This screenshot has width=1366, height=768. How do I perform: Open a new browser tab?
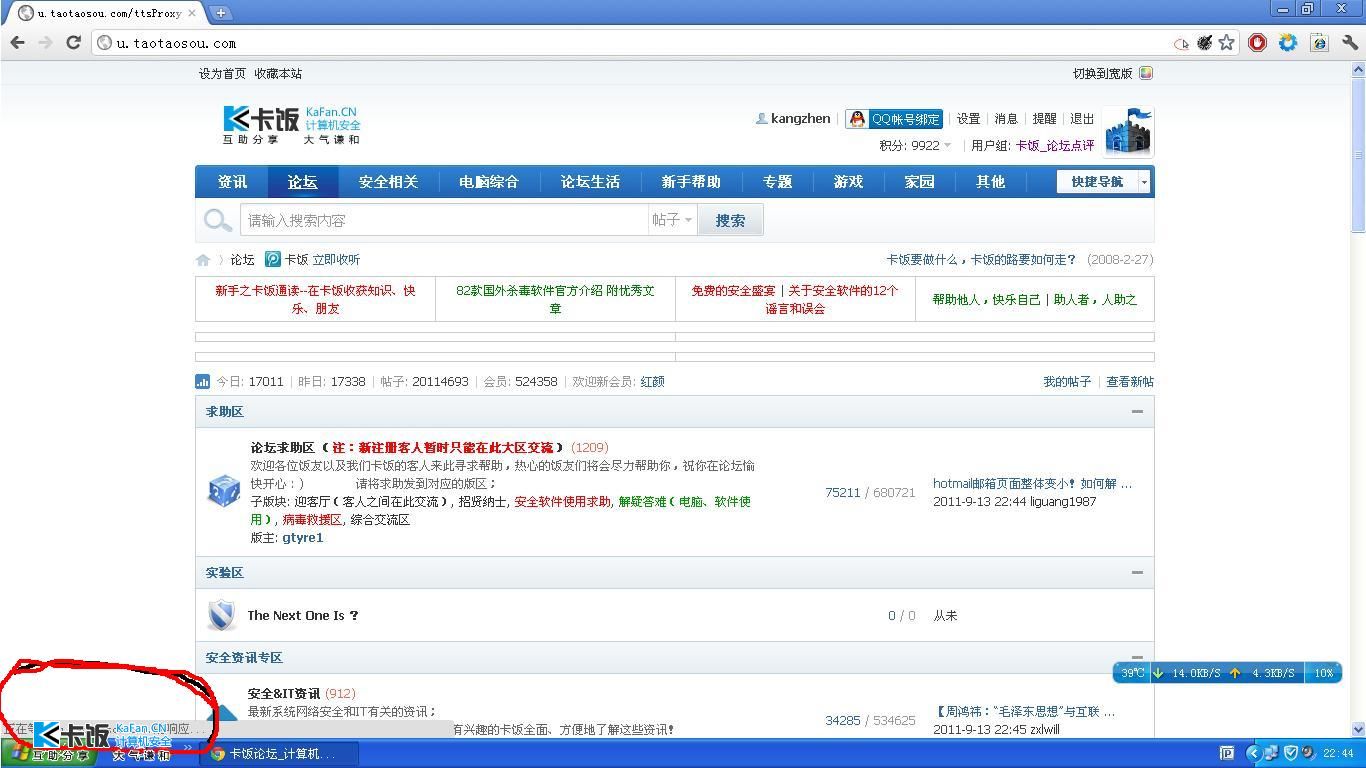coord(220,13)
